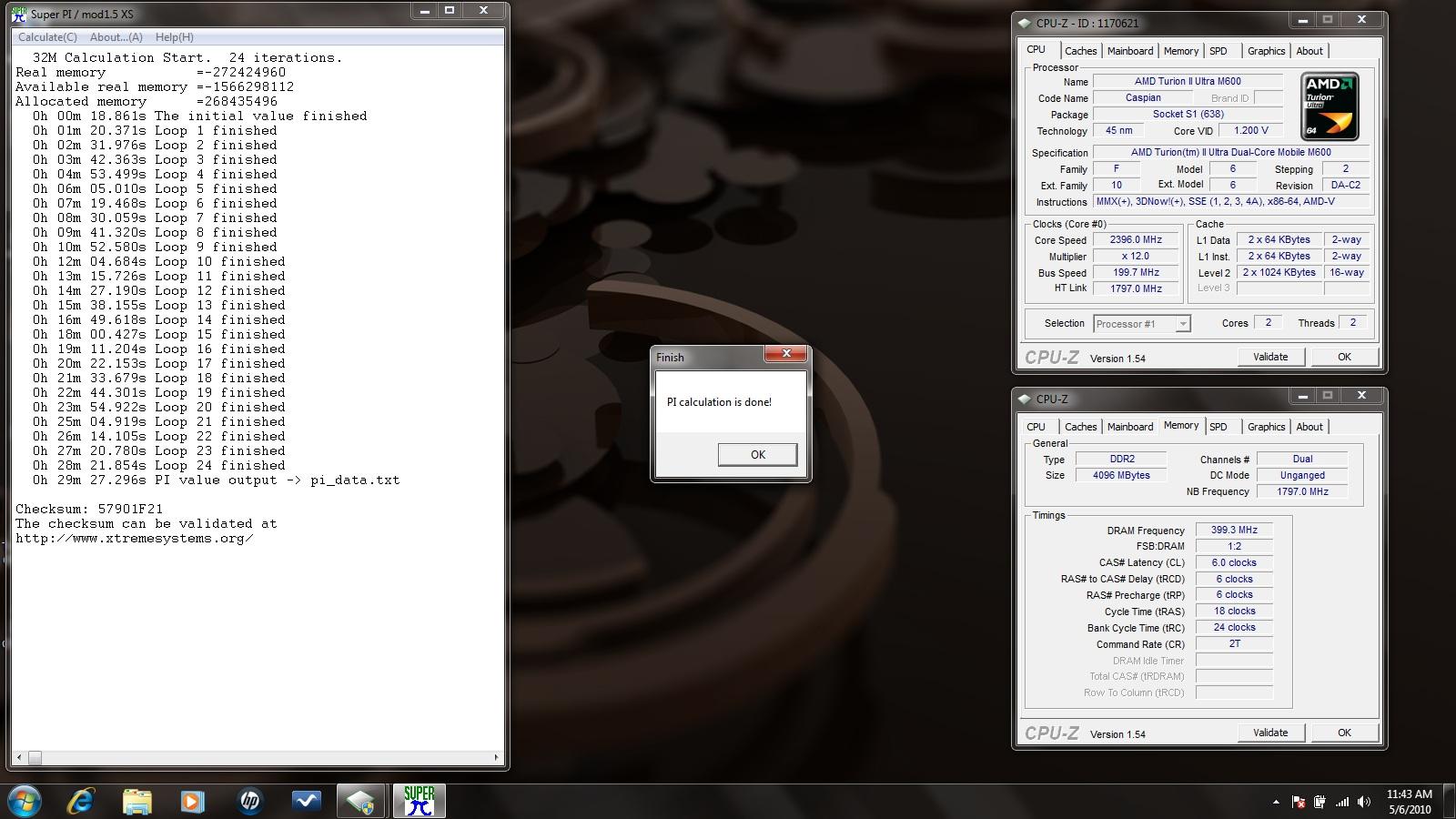Open the Calculate(C) menu
The image size is (1456, 819).
47,37
